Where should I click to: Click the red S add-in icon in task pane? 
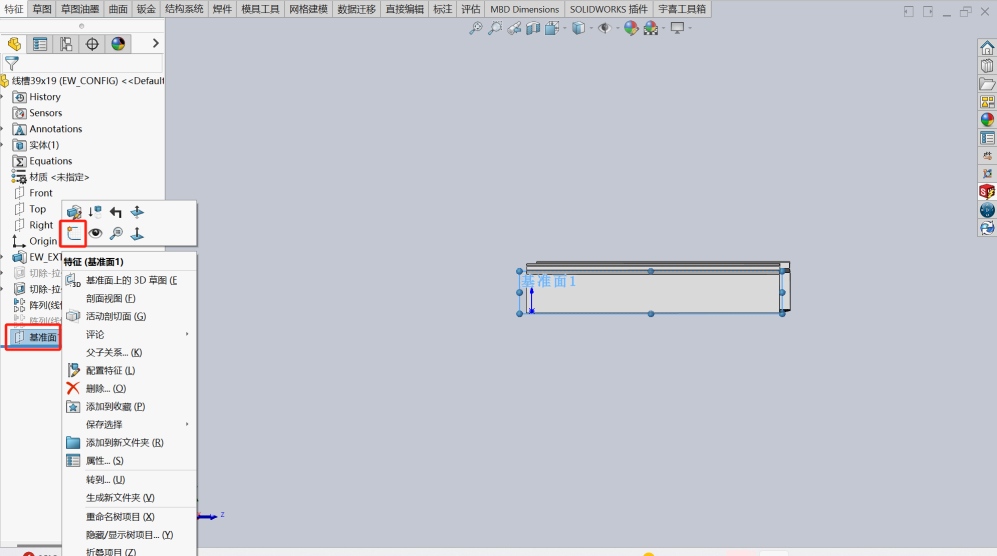[x=987, y=191]
